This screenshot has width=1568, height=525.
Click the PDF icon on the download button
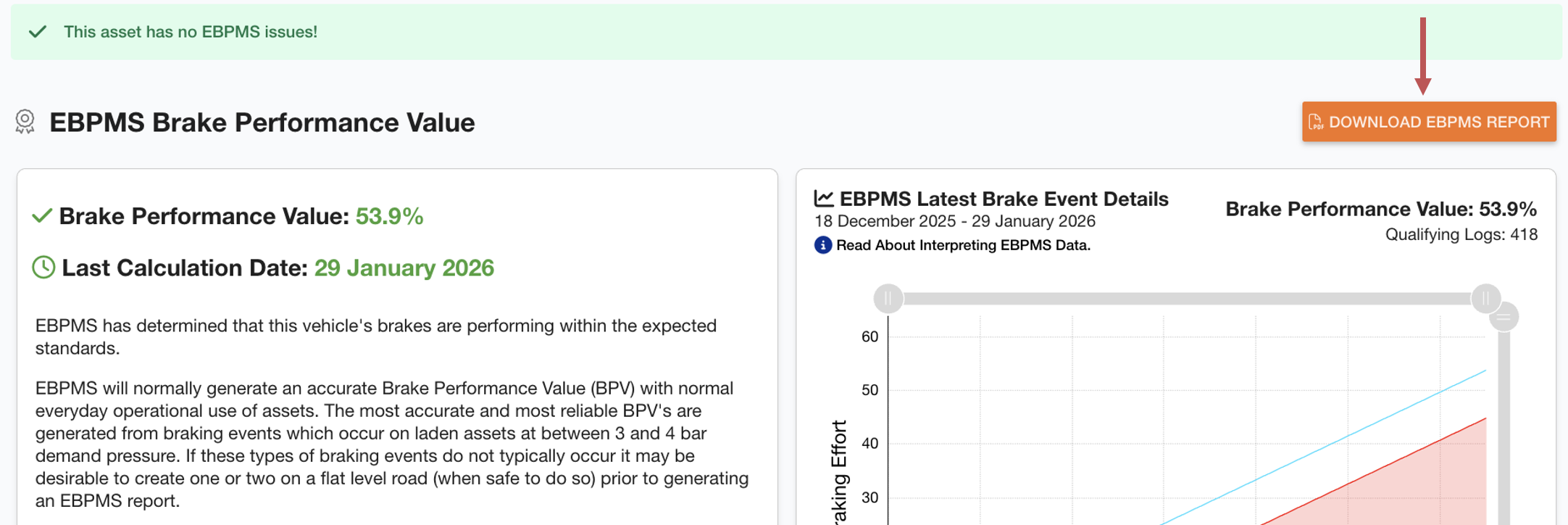coord(1316,122)
